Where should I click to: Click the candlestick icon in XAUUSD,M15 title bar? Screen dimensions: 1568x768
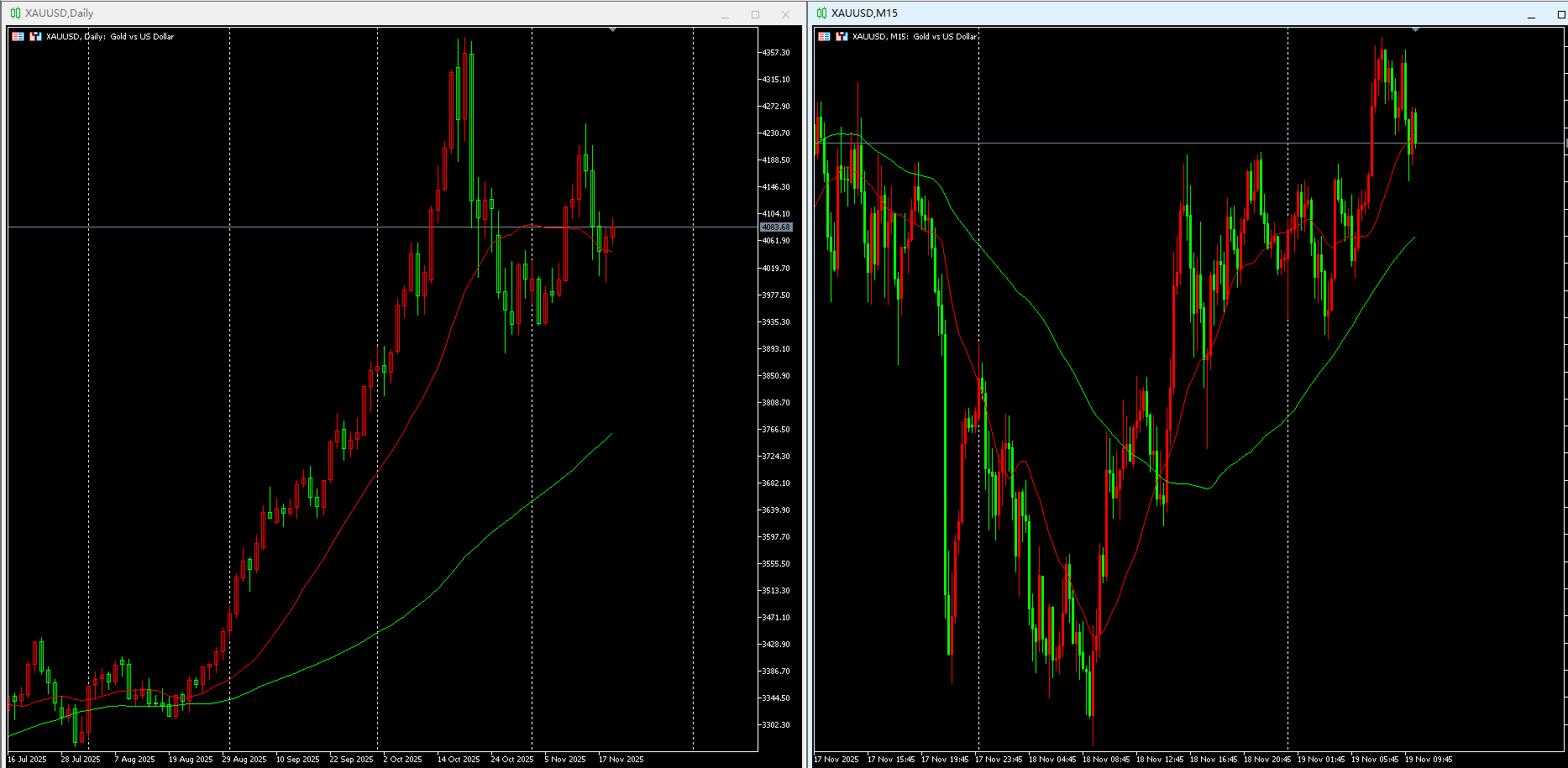click(x=821, y=13)
